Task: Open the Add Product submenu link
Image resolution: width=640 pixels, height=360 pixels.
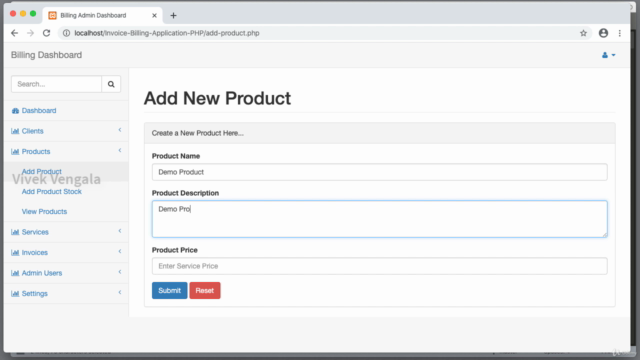Action: (42, 171)
